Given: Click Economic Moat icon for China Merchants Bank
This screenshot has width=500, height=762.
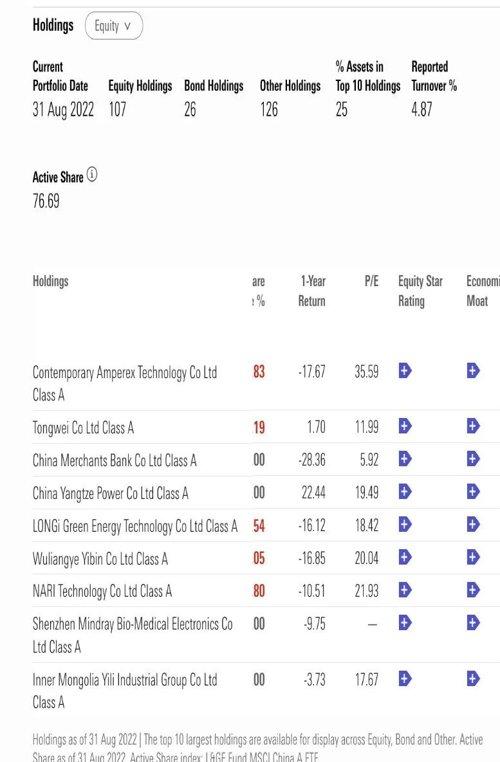Looking at the screenshot, I should (473, 459).
